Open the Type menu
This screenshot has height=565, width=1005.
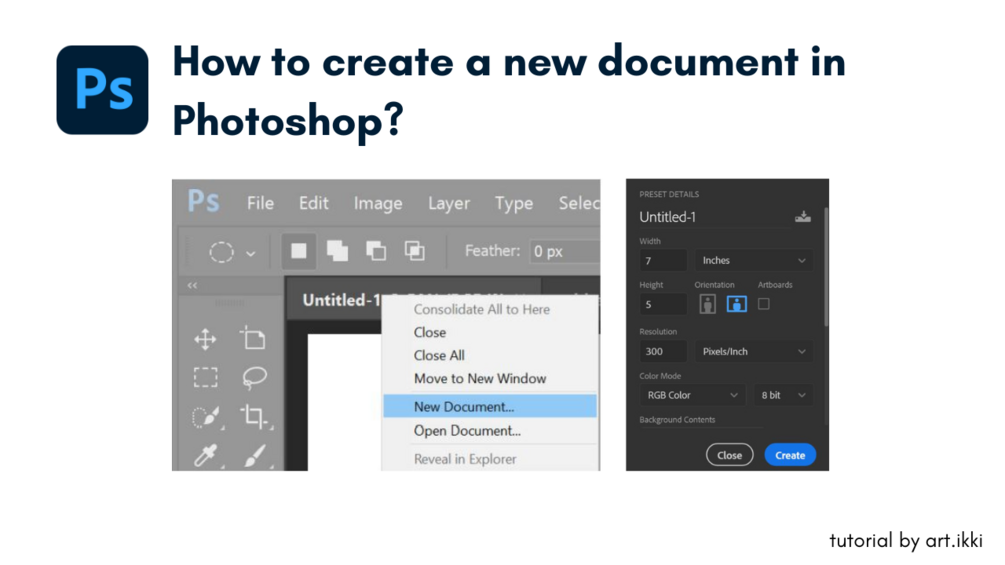[513, 204]
